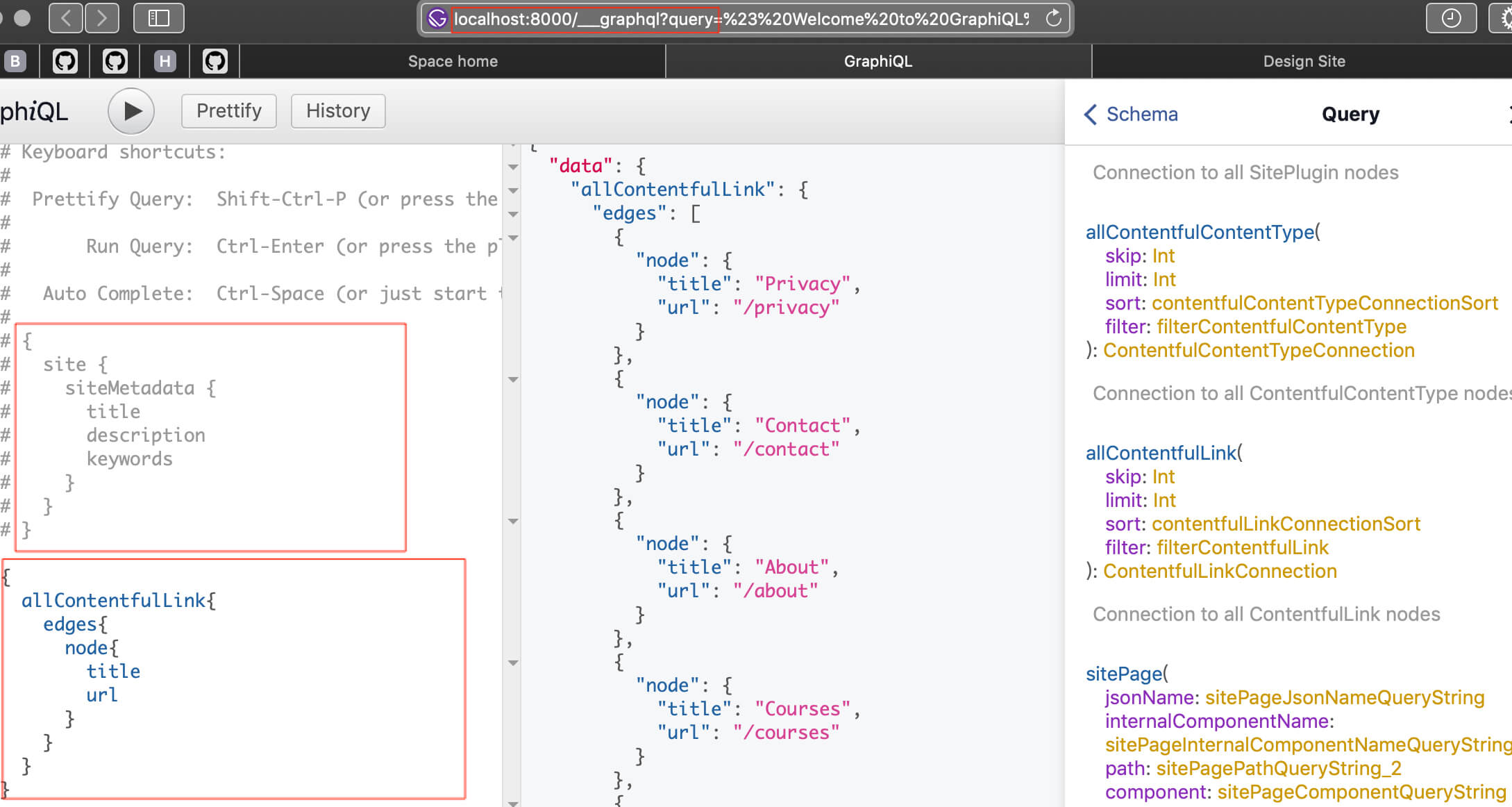Open the History button in GraphiQL
The image size is (1512, 807).
338,111
